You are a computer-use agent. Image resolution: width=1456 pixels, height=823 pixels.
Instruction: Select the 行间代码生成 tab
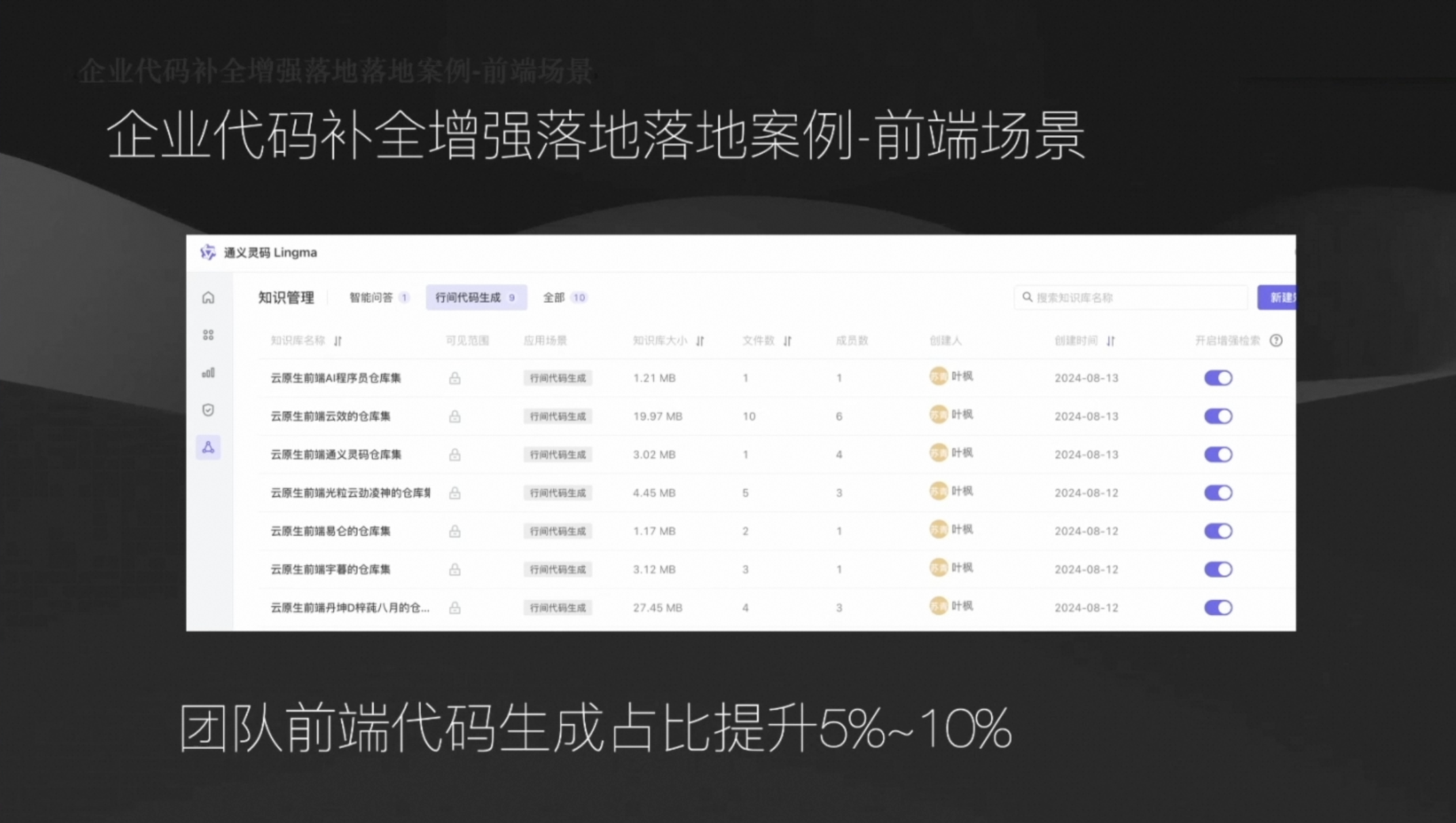[476, 297]
